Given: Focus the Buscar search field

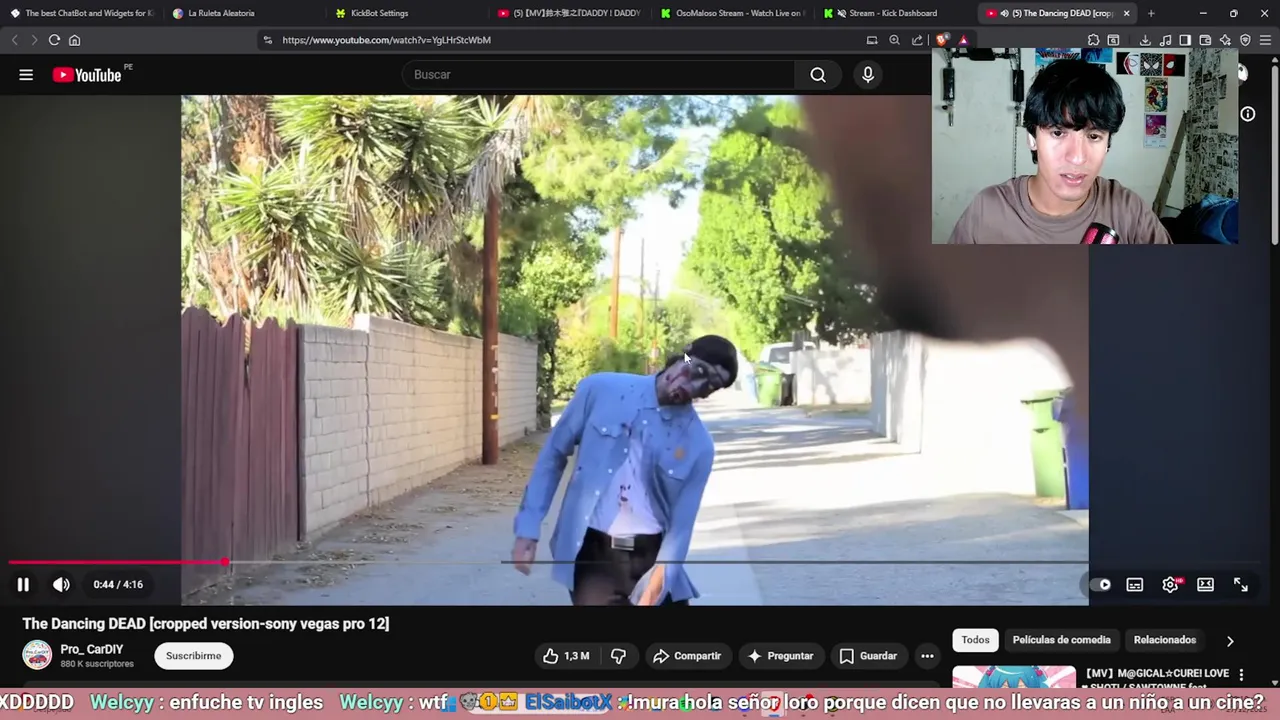Looking at the screenshot, I should coord(598,75).
